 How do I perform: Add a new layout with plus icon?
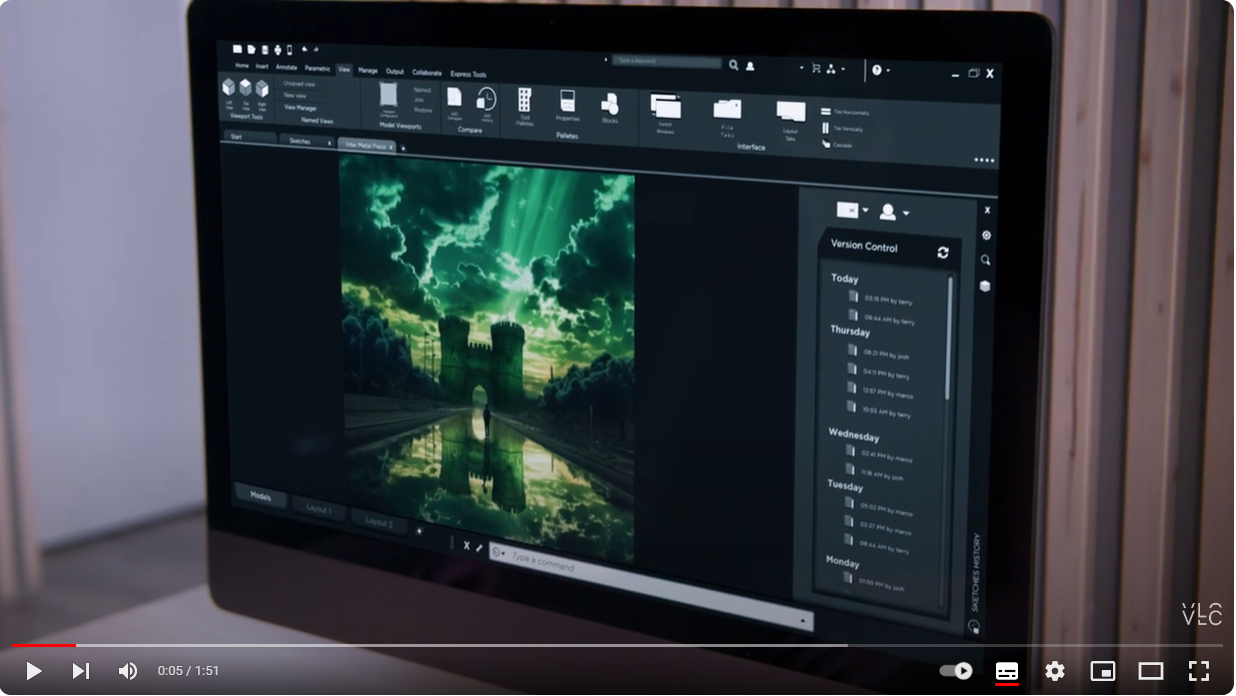pyautogui.click(x=418, y=531)
